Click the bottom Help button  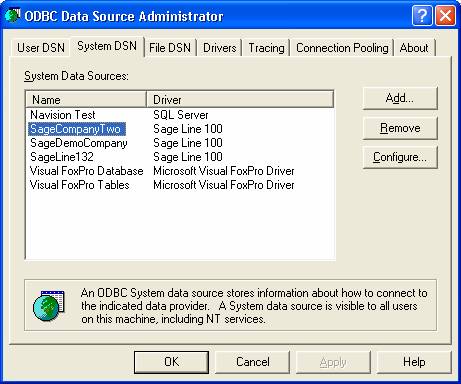(x=414, y=362)
